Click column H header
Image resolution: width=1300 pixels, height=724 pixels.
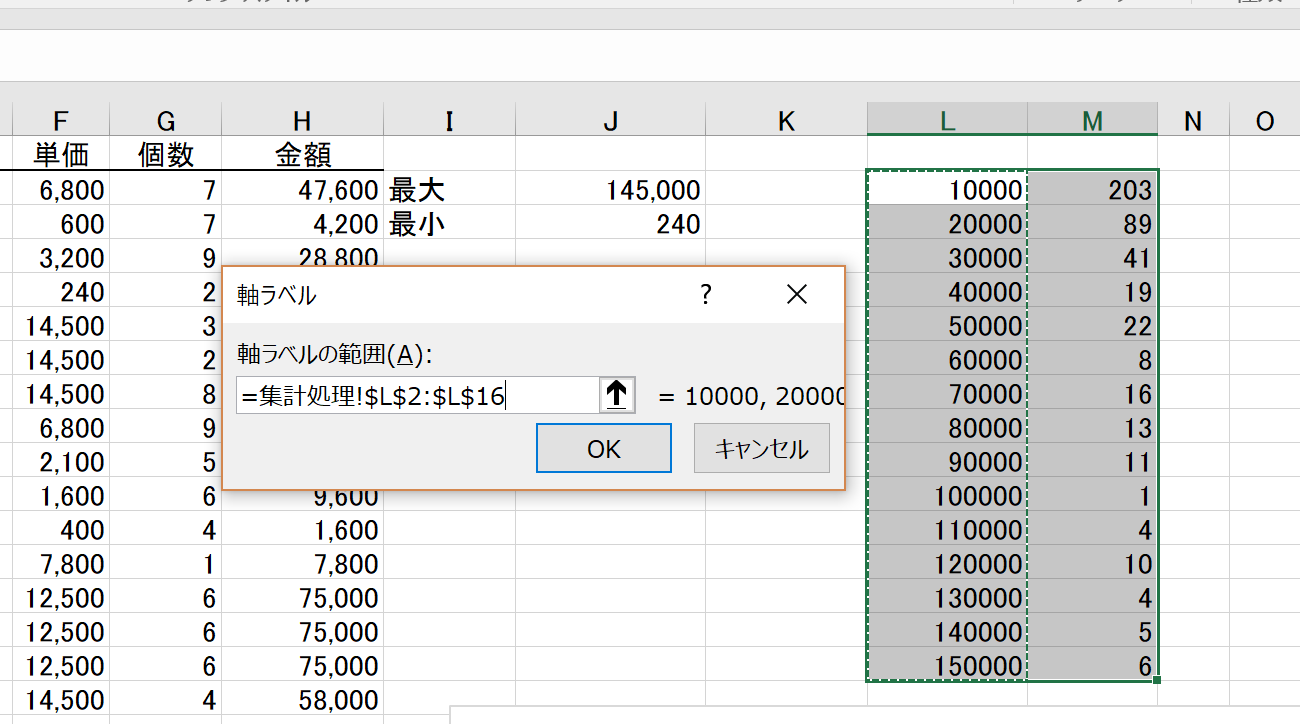click(302, 121)
